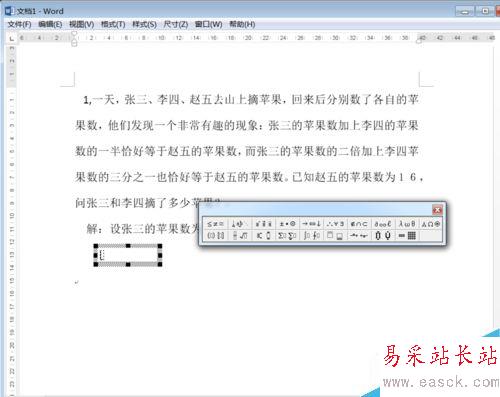This screenshot has height=397, width=500.
Task: Open the 样式(S) menu
Action: (144, 24)
